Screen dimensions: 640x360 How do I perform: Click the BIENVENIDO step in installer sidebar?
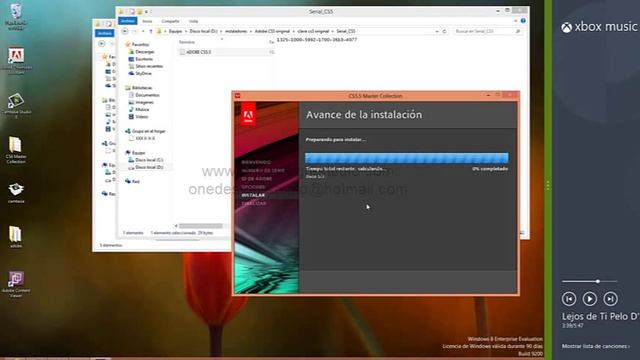point(256,162)
